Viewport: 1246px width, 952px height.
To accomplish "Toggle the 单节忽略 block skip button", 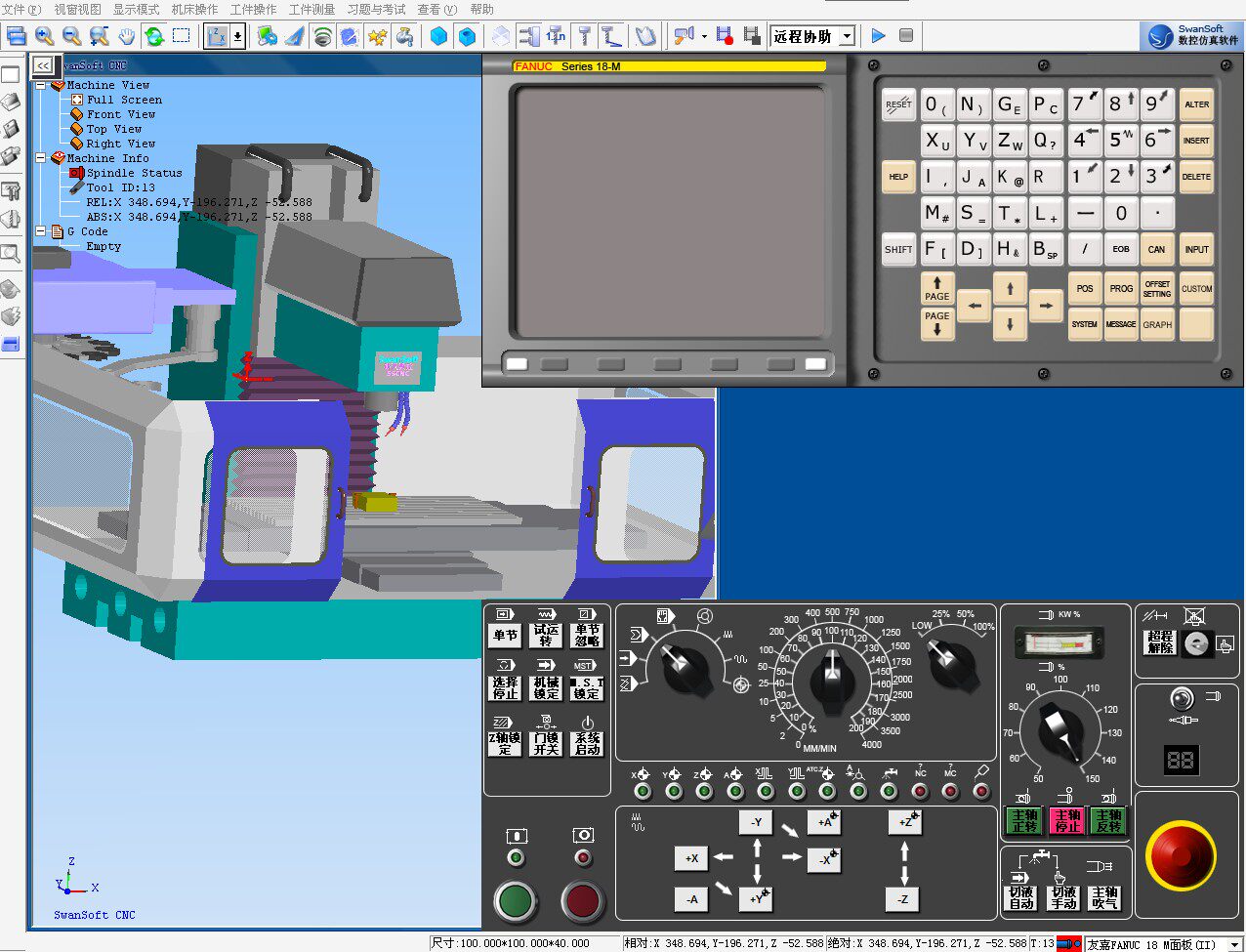I will (x=587, y=636).
